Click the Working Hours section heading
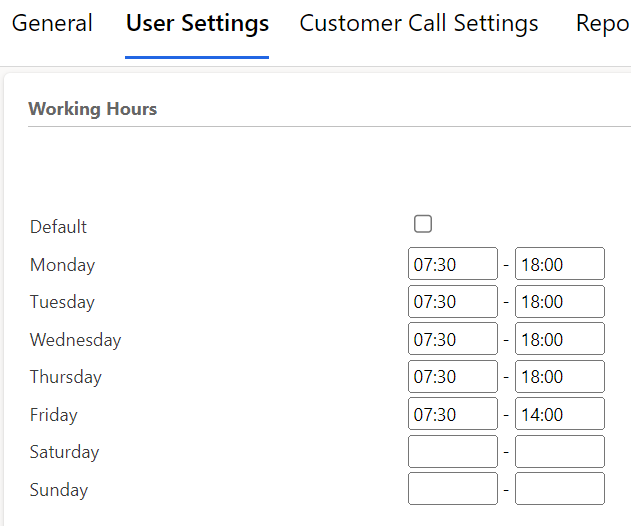Image resolution: width=631 pixels, height=526 pixels. [x=93, y=109]
